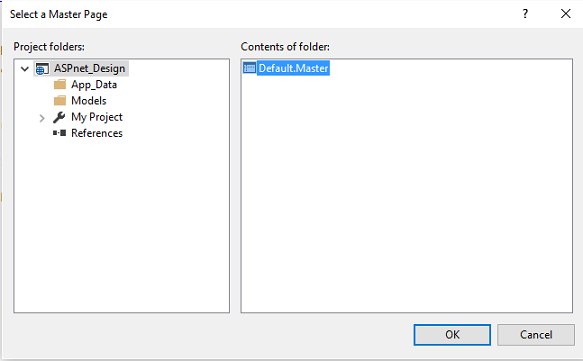Image resolution: width=583 pixels, height=361 pixels.
Task: Choose the Default.Master master page
Action: click(293, 68)
